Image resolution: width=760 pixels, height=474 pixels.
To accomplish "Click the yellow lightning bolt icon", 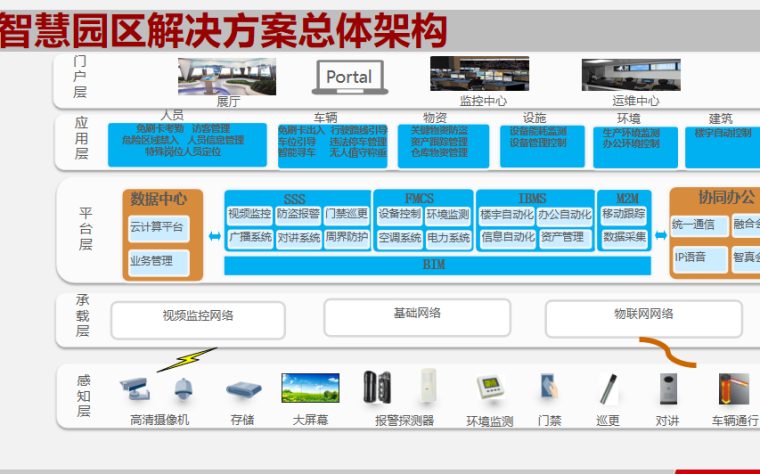I will click(188, 358).
